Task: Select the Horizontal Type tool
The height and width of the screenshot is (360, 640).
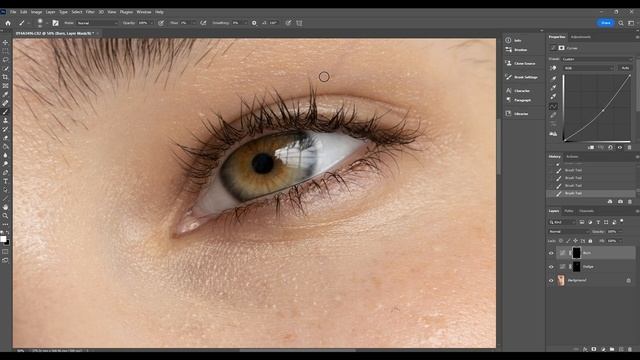Action: (5, 181)
